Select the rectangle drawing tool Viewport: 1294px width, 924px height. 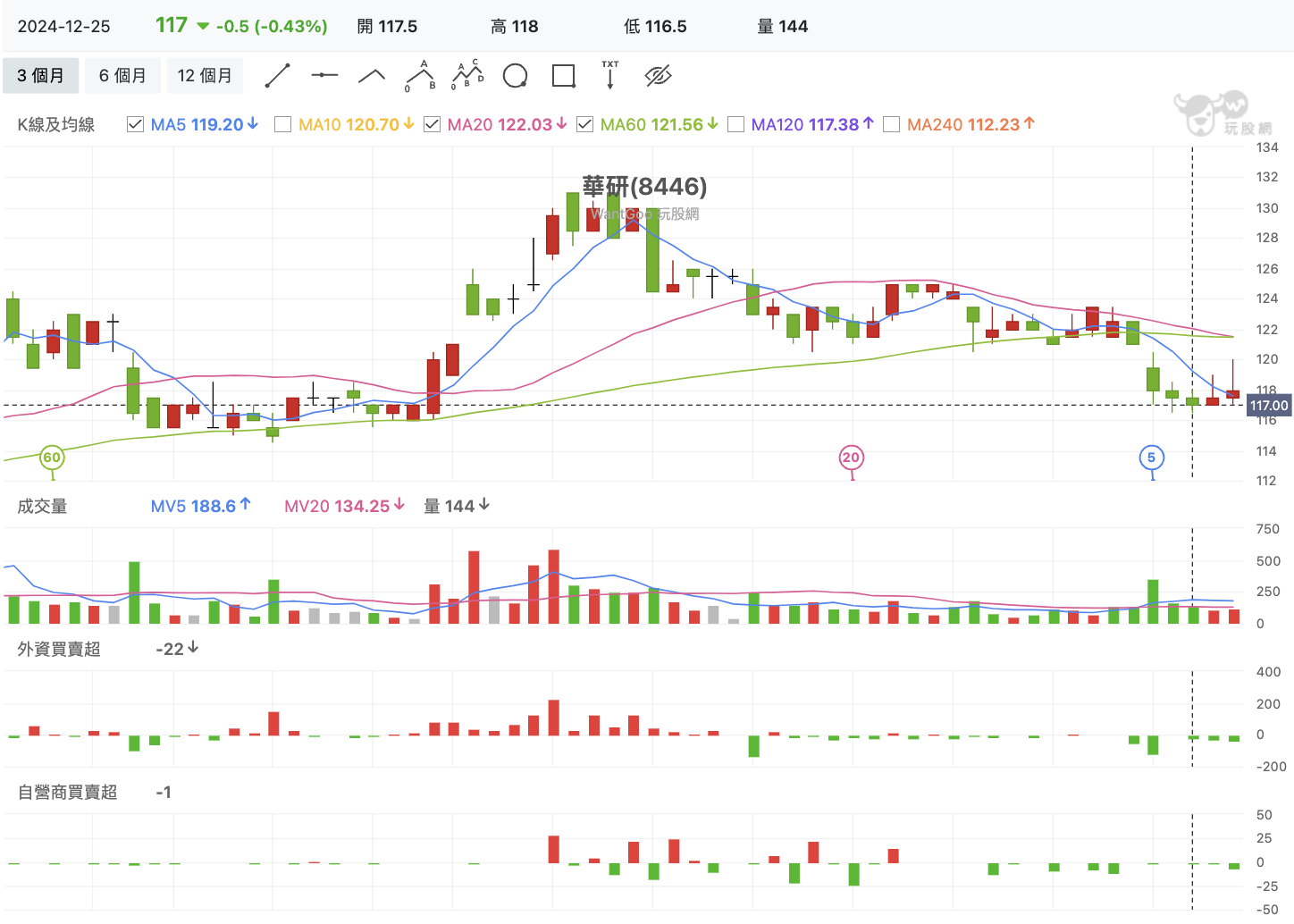(x=563, y=76)
